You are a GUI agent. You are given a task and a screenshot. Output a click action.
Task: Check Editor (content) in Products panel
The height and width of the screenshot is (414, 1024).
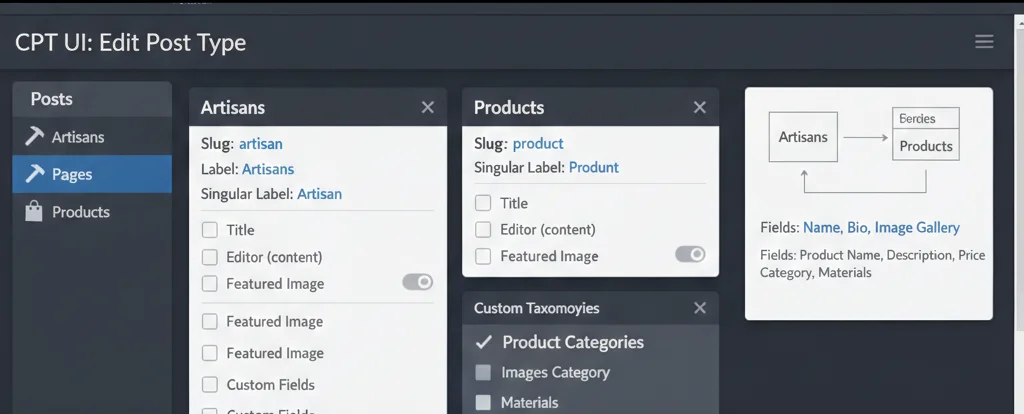pos(483,230)
